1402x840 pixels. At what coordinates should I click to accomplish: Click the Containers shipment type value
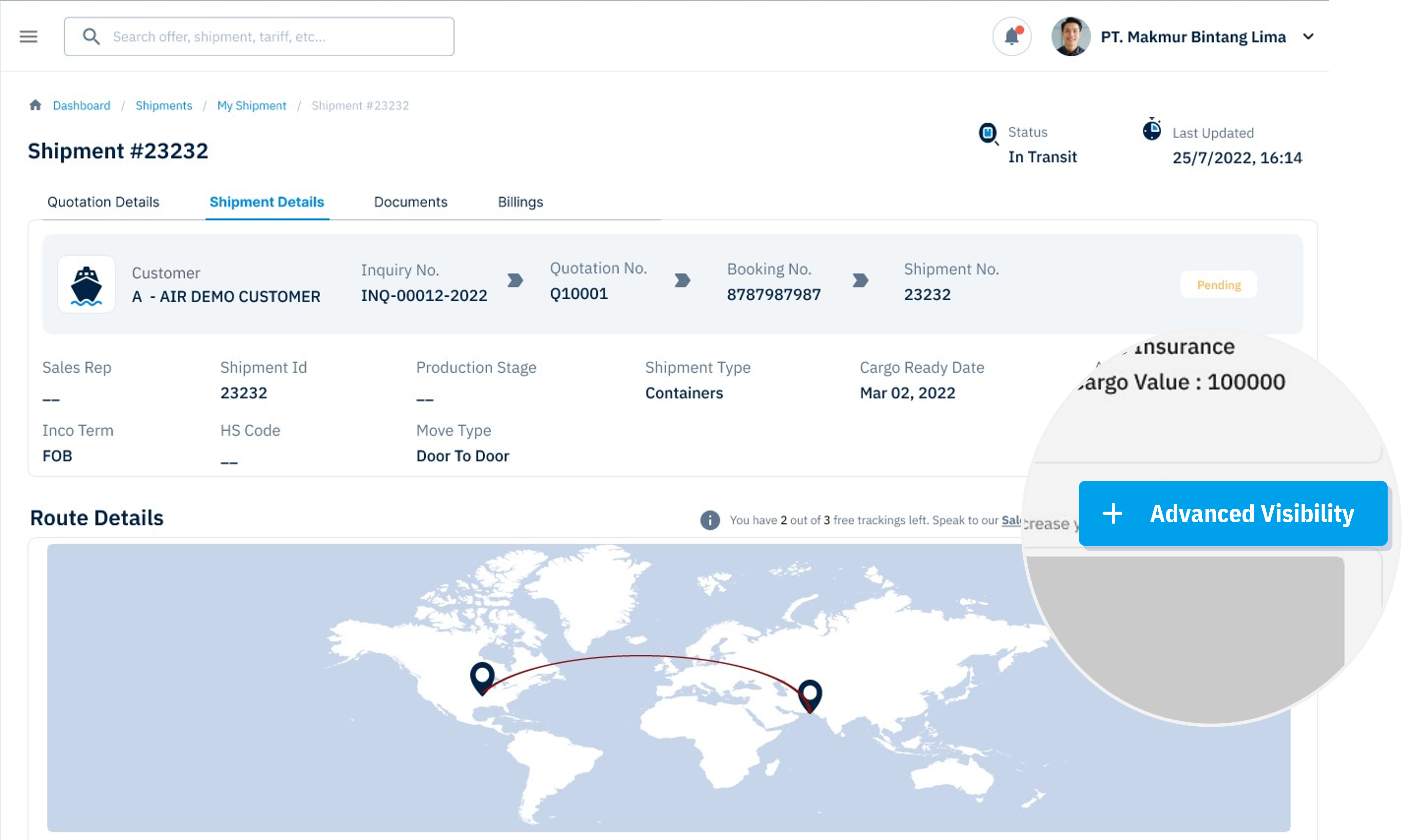coord(684,393)
